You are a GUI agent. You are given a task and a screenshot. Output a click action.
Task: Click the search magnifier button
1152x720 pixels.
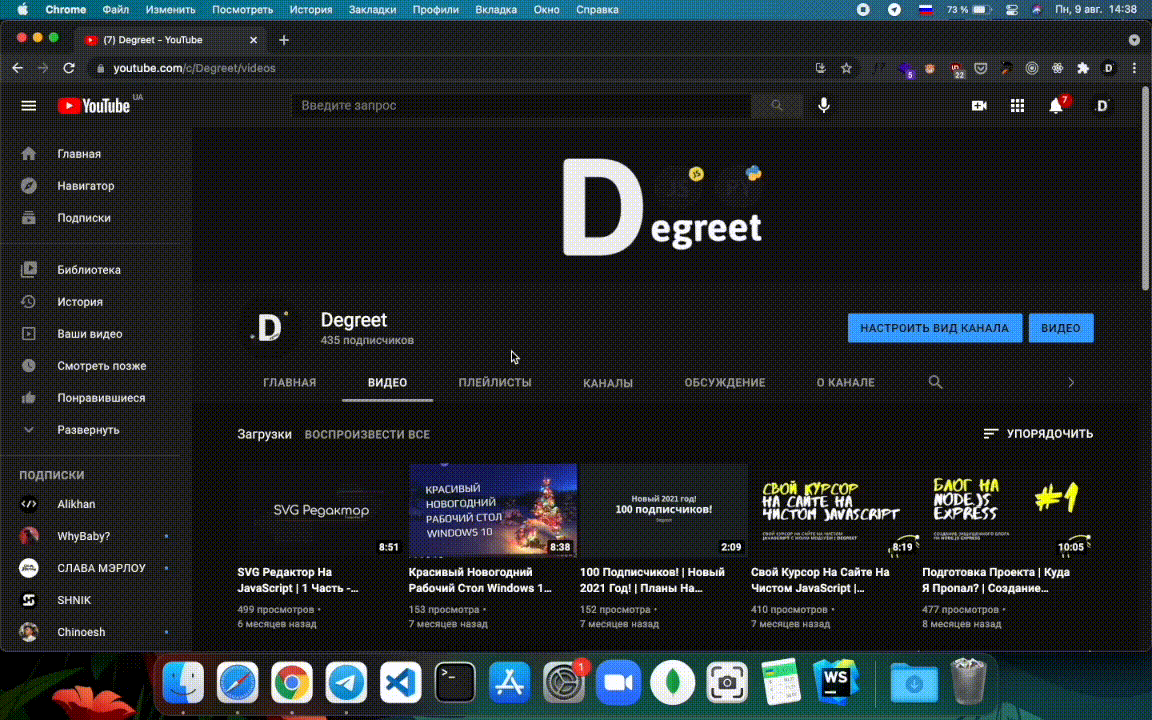pyautogui.click(x=777, y=106)
